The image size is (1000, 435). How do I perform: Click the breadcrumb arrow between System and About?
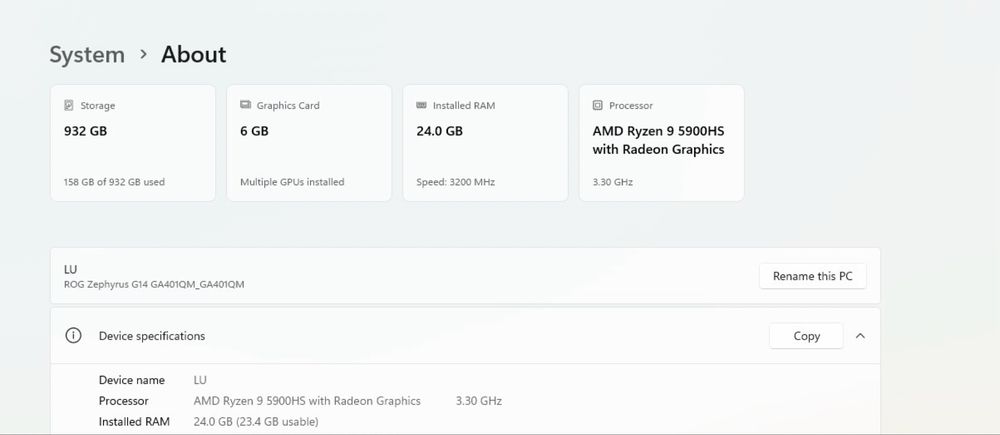tap(143, 55)
